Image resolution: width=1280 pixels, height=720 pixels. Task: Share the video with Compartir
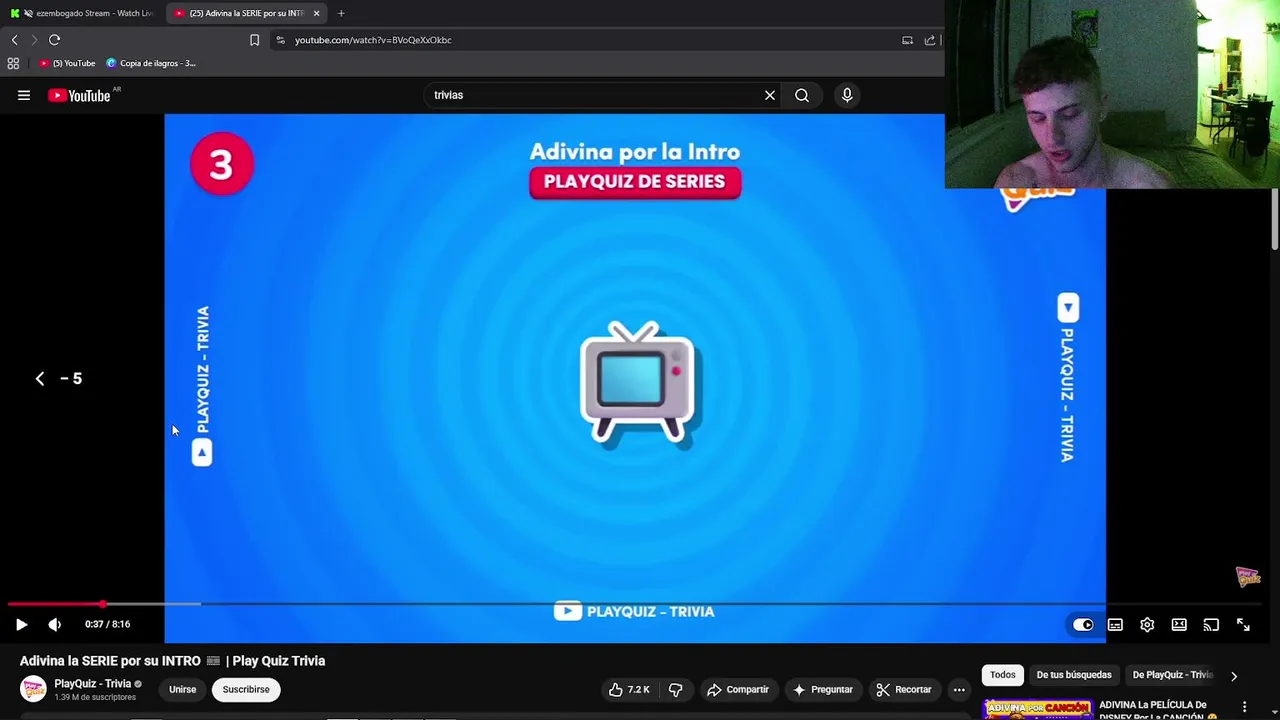tap(738, 689)
